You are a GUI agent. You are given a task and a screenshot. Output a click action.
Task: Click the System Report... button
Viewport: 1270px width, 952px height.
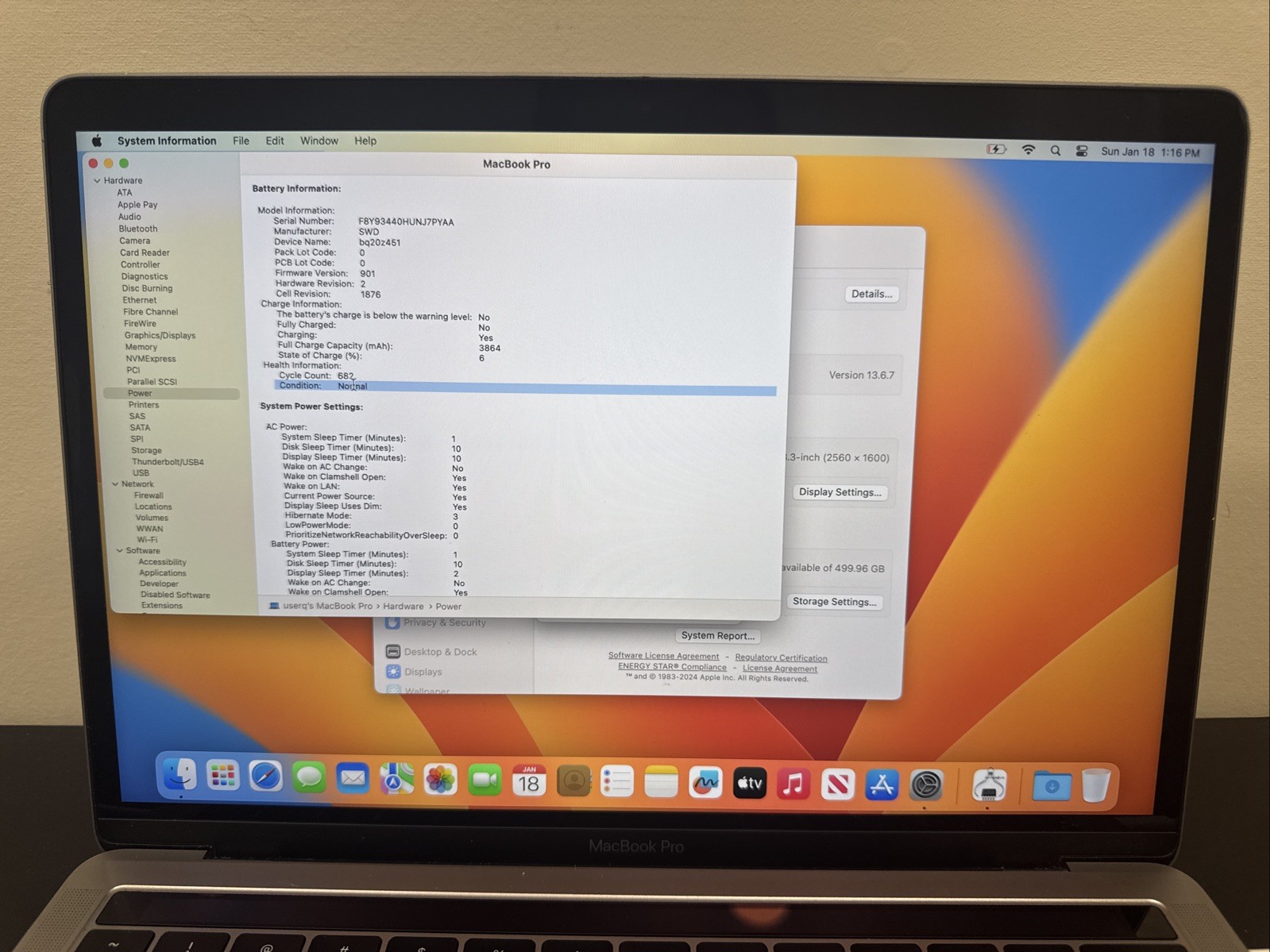(718, 635)
